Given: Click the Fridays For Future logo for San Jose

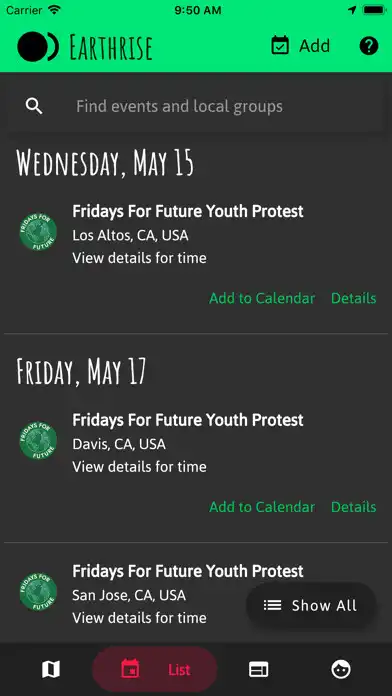Looking at the screenshot, I should tap(38, 592).
